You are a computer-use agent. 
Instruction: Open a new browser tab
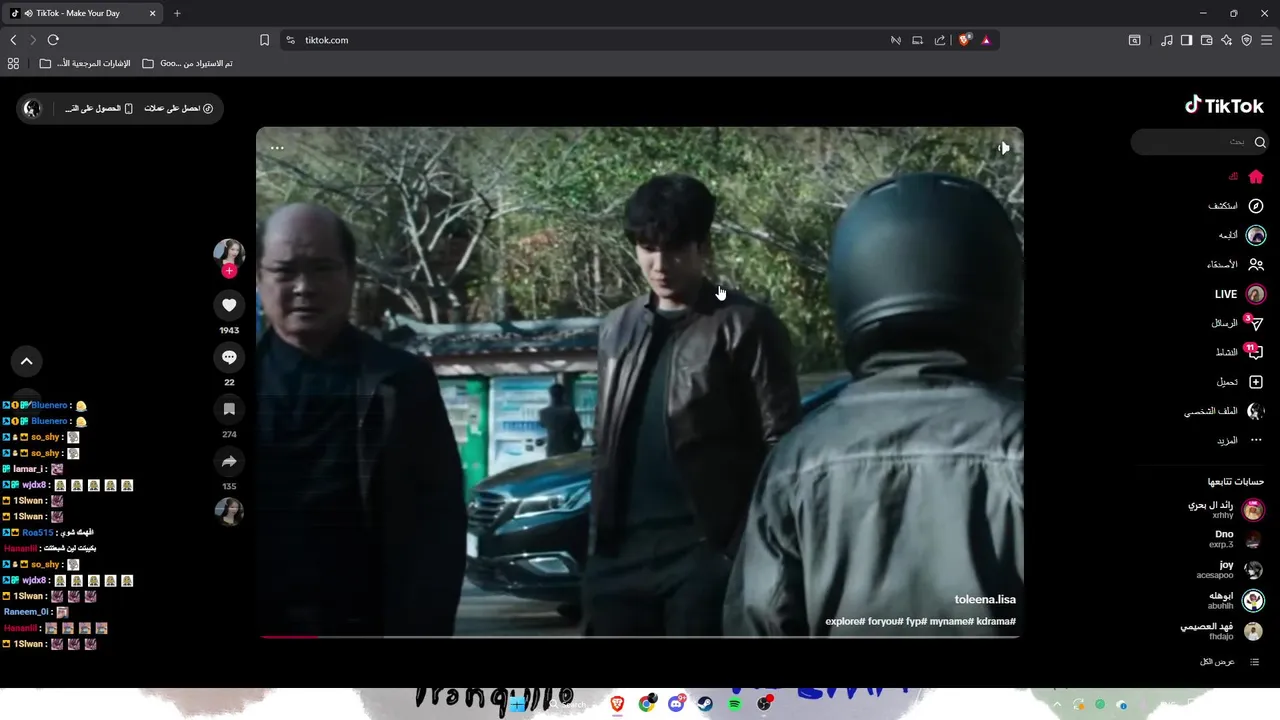(x=177, y=13)
